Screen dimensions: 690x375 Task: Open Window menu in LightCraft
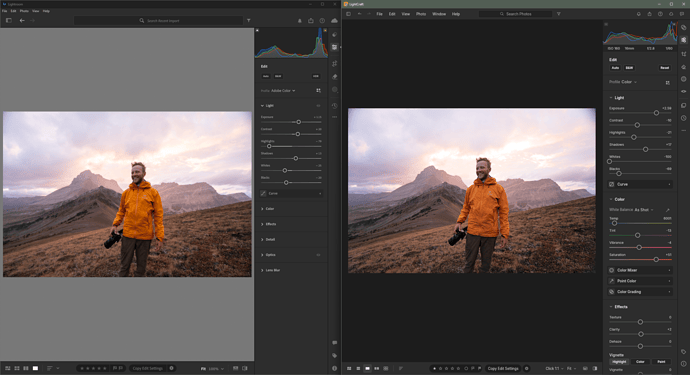point(439,14)
